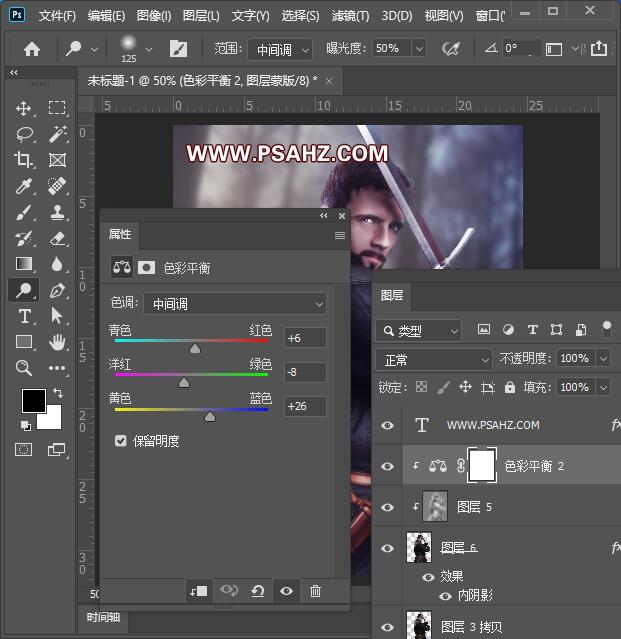Screen dimensions: 621x639
Task: Toggle Inner Shadow effect visibility
Action: (x=445, y=596)
